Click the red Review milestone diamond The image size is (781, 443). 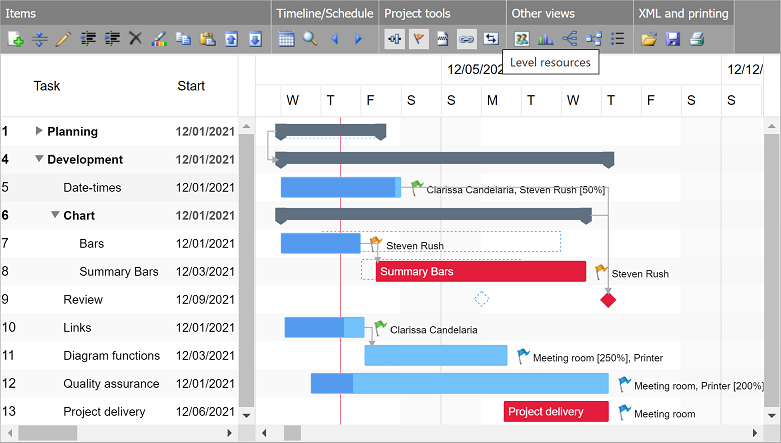tap(608, 300)
